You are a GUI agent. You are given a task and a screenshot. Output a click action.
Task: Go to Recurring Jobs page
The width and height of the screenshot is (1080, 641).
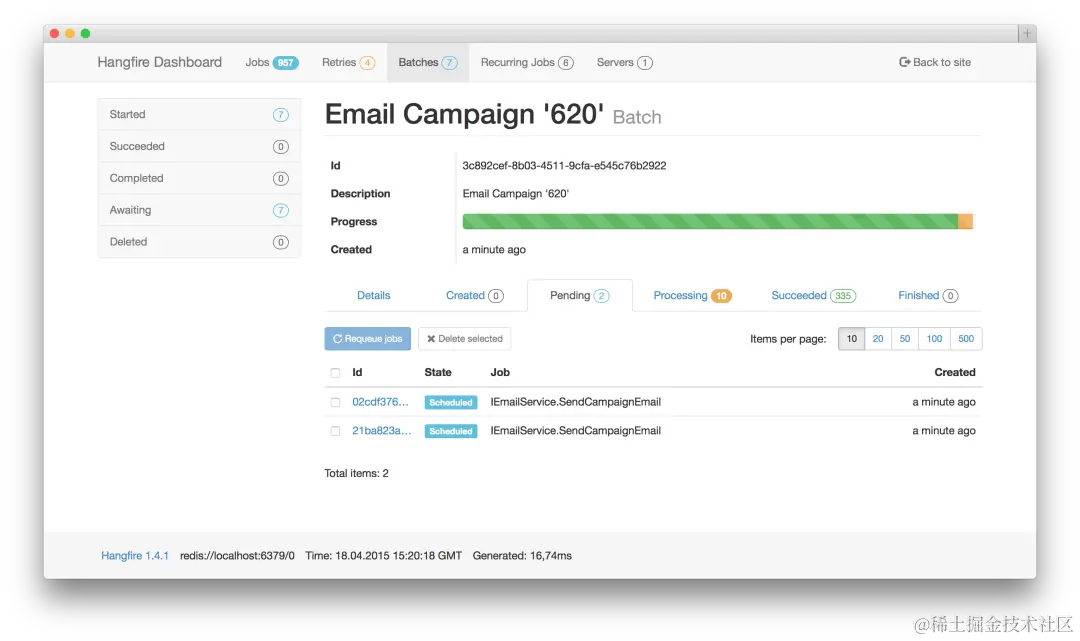tap(527, 62)
